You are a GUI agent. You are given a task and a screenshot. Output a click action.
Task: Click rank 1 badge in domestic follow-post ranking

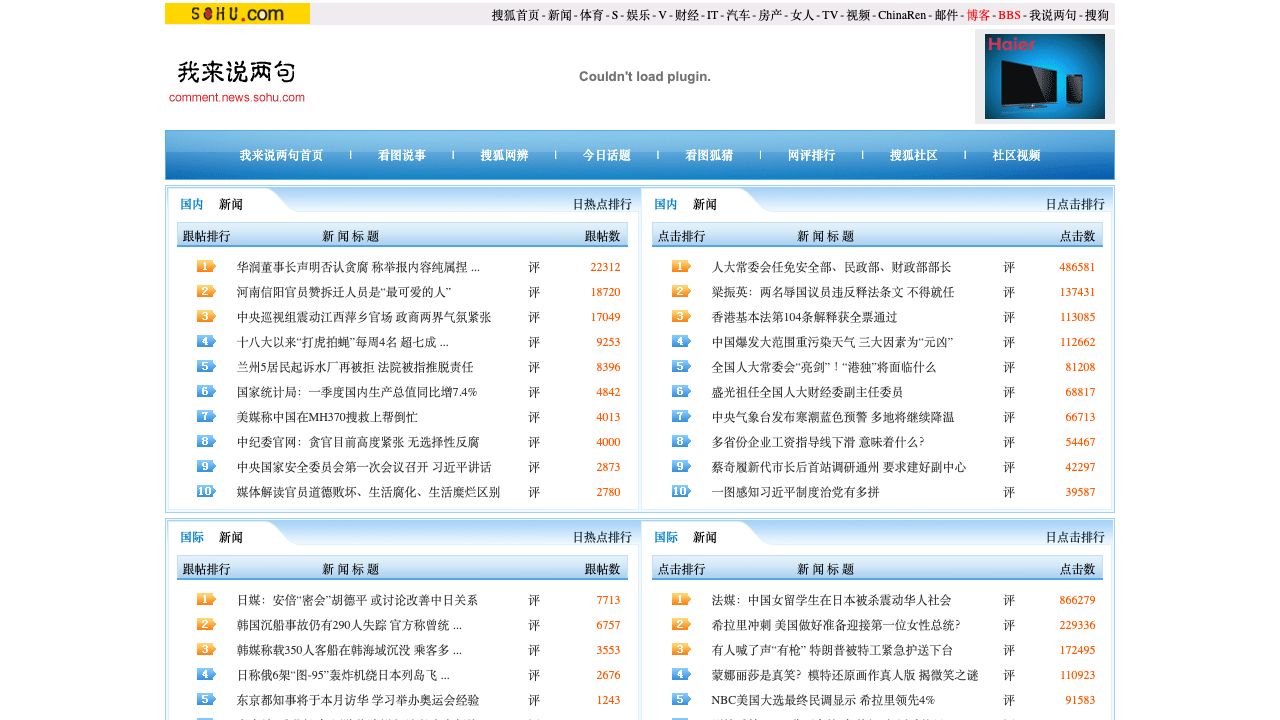click(x=206, y=267)
